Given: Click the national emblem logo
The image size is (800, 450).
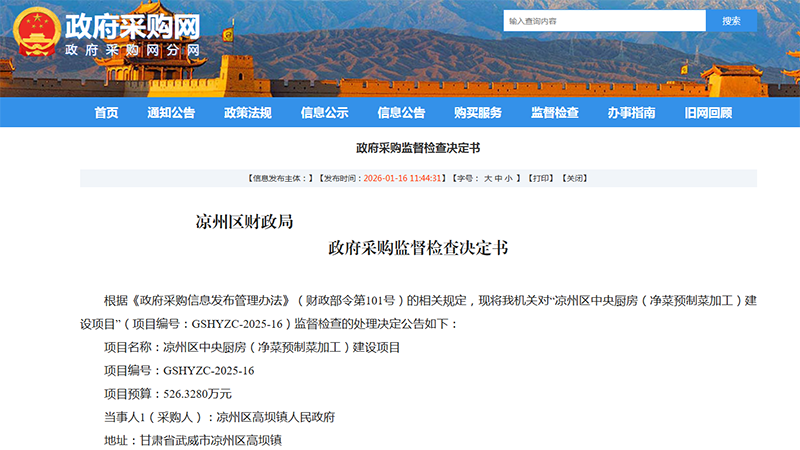Looking at the screenshot, I should pos(37,32).
